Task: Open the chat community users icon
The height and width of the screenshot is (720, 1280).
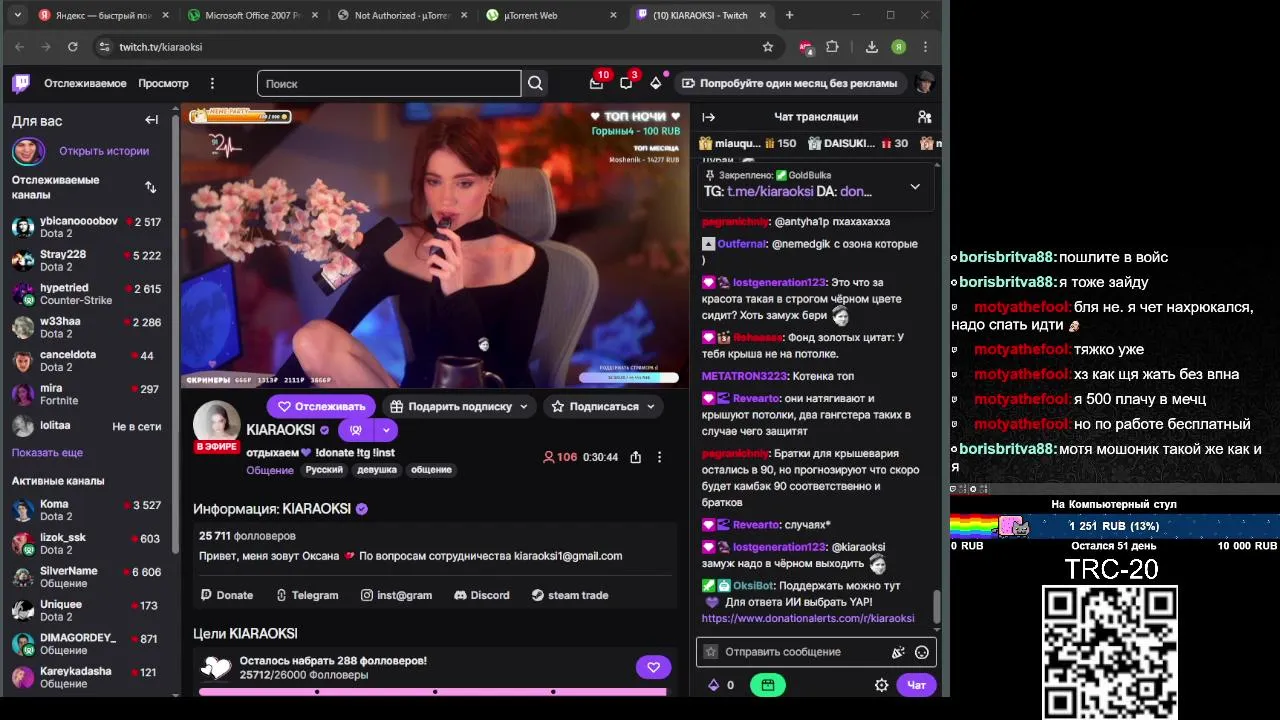Action: [x=924, y=117]
